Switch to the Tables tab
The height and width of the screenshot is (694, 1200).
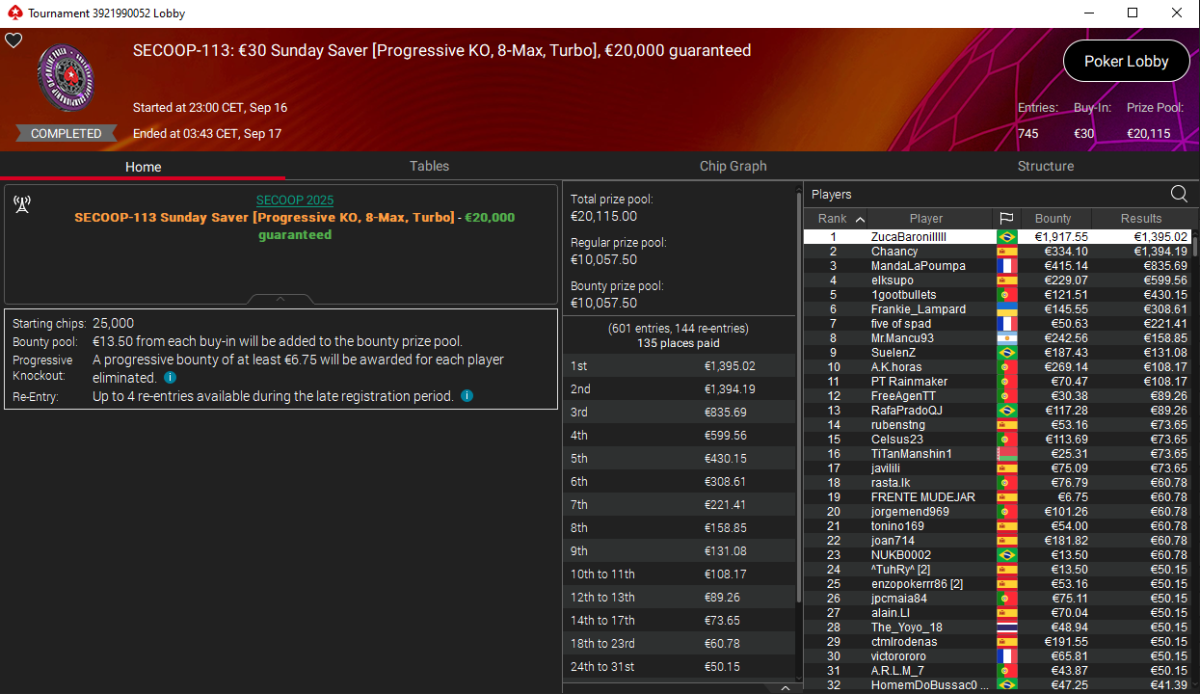coord(429,166)
